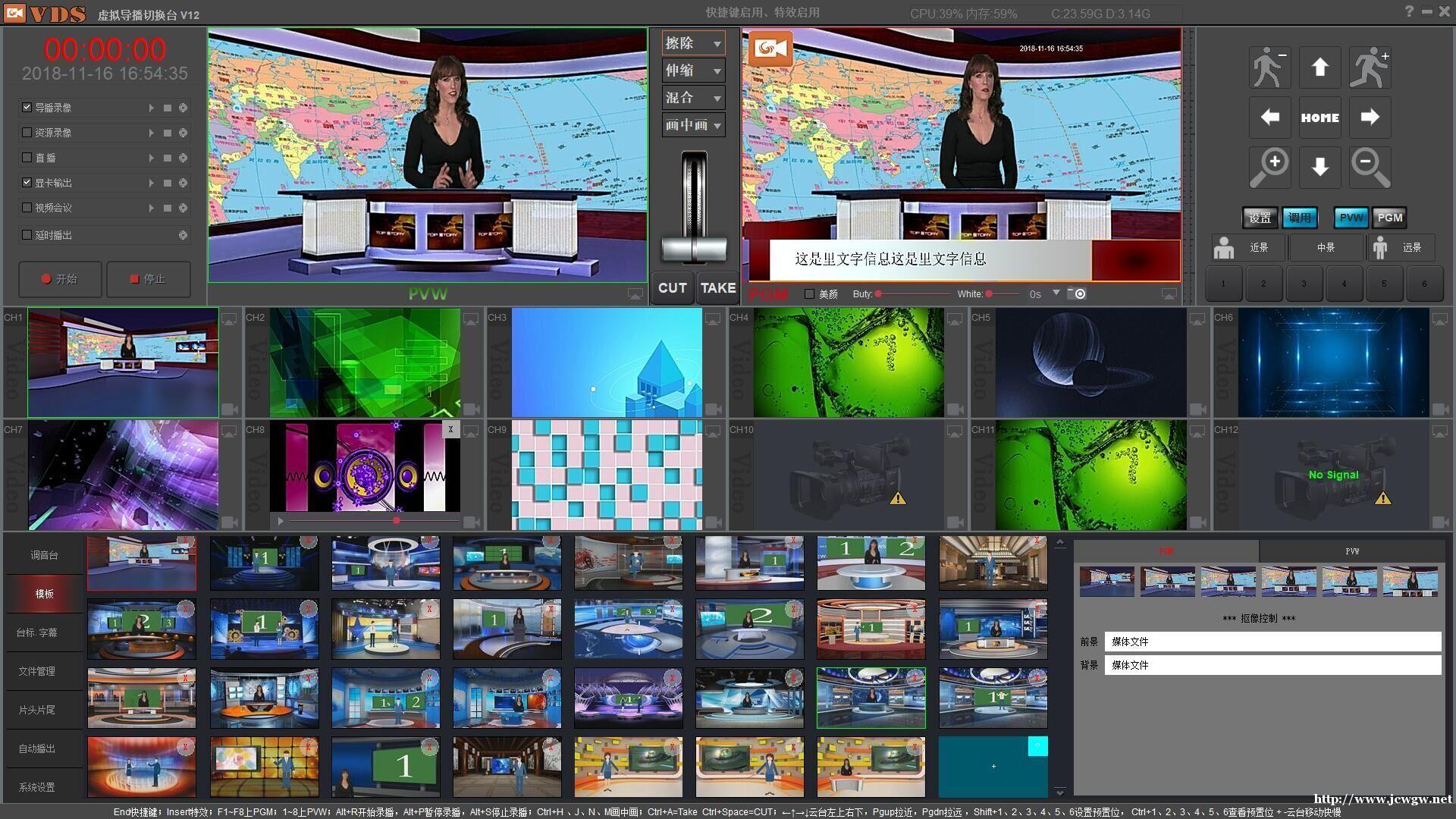Open the 调音台 sidebar tab
This screenshot has height=819, width=1456.
[x=44, y=555]
